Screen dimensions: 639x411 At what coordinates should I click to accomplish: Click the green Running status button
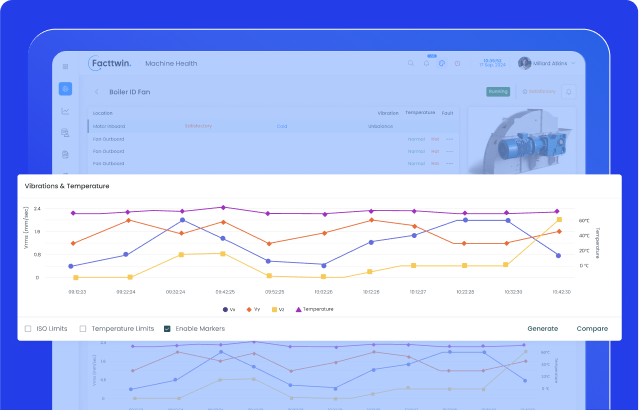coord(497,92)
